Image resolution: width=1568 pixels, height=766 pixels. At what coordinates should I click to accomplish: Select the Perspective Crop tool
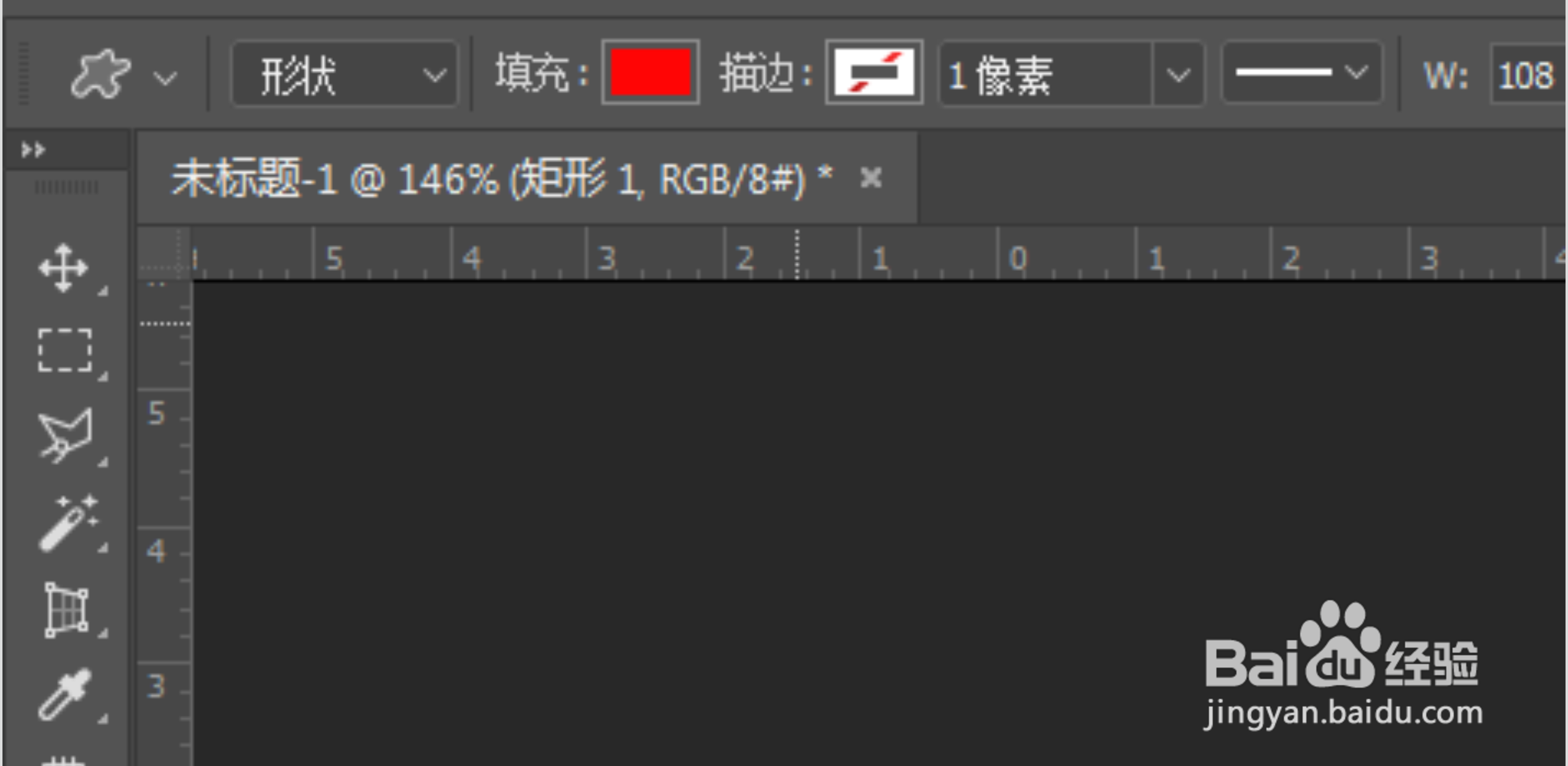pos(66,610)
